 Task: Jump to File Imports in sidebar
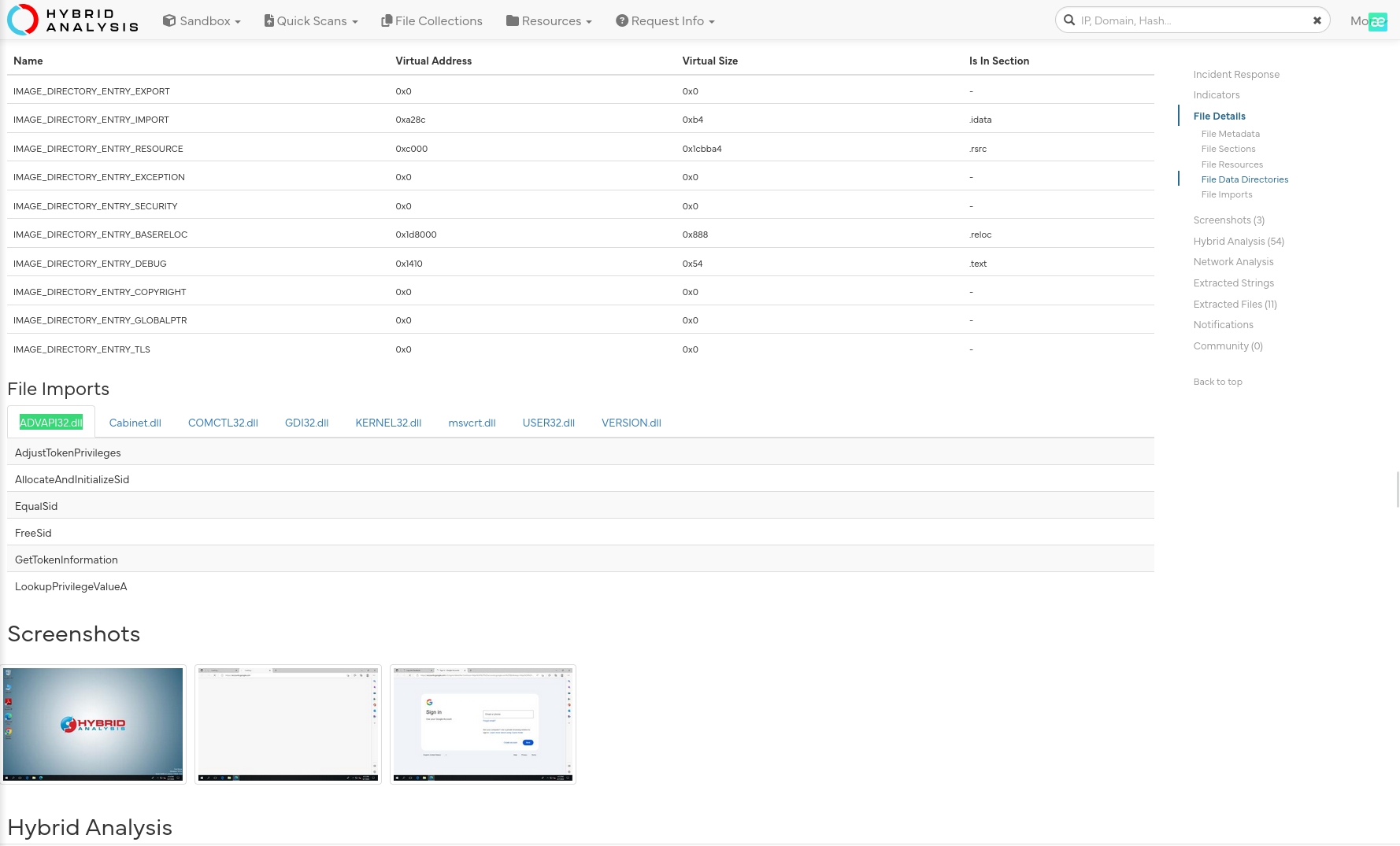click(1227, 194)
